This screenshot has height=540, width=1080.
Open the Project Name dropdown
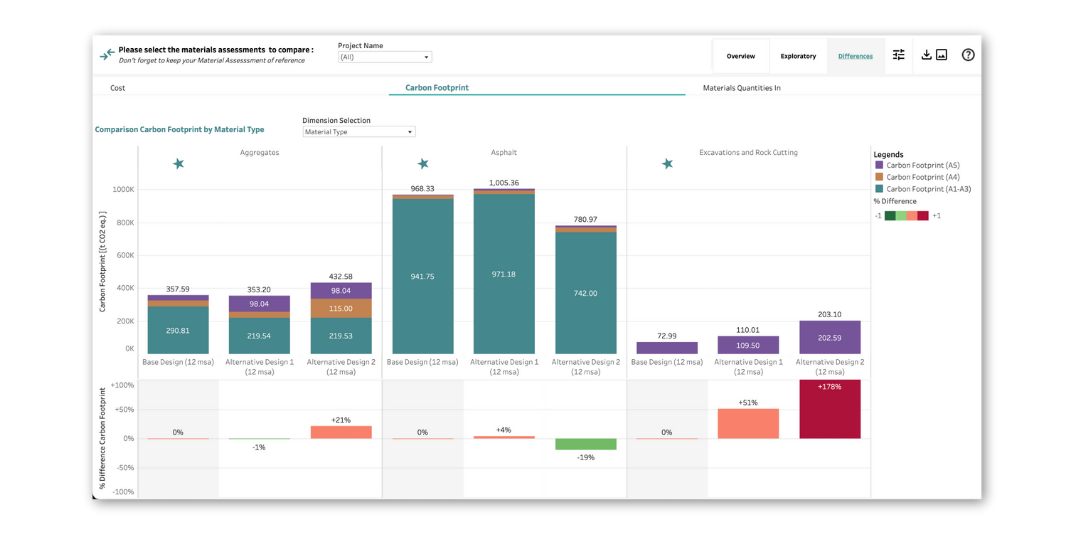coord(385,57)
